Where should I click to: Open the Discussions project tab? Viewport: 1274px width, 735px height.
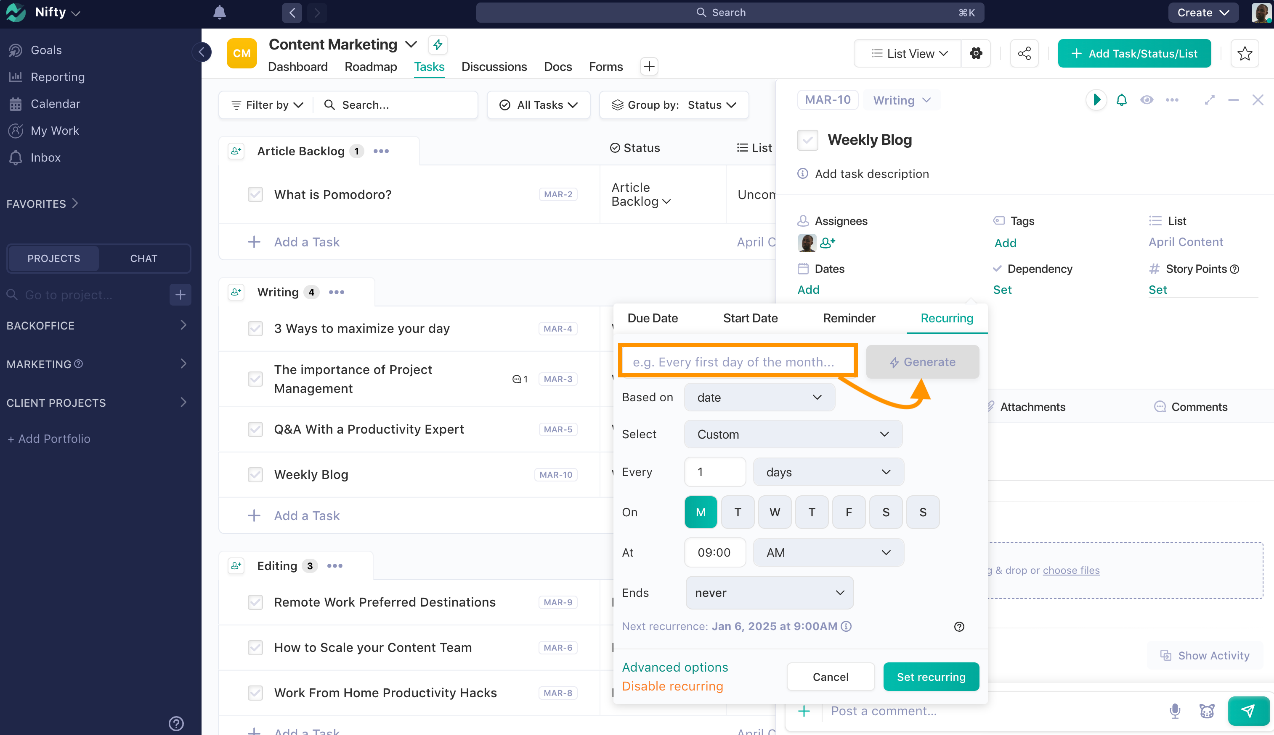494,67
